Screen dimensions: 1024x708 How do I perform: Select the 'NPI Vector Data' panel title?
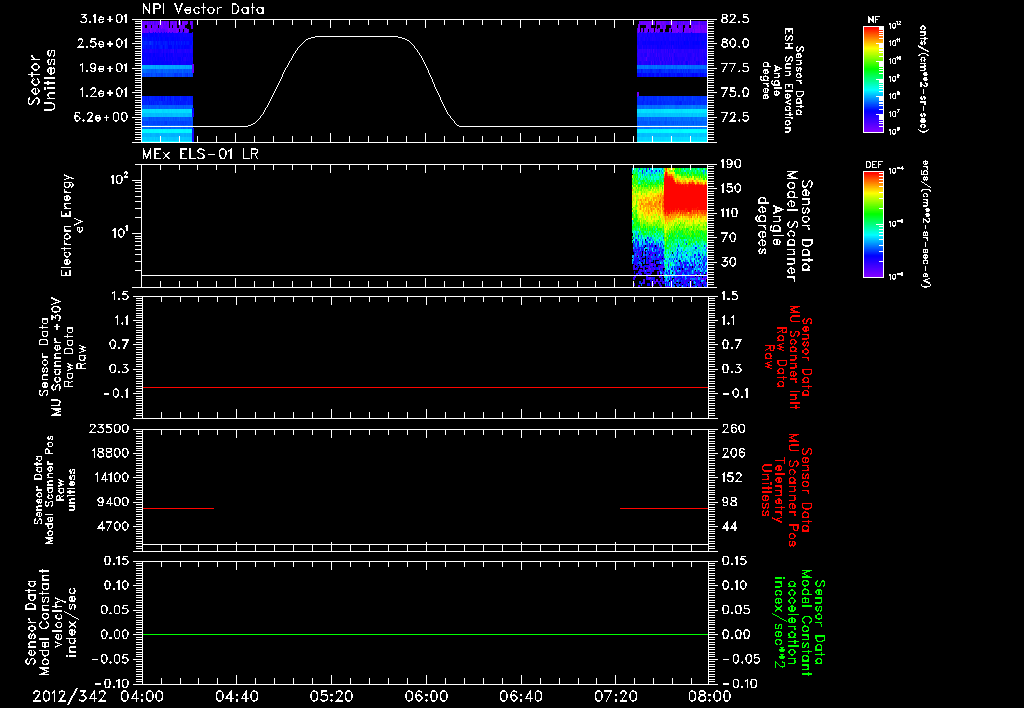[x=203, y=9]
